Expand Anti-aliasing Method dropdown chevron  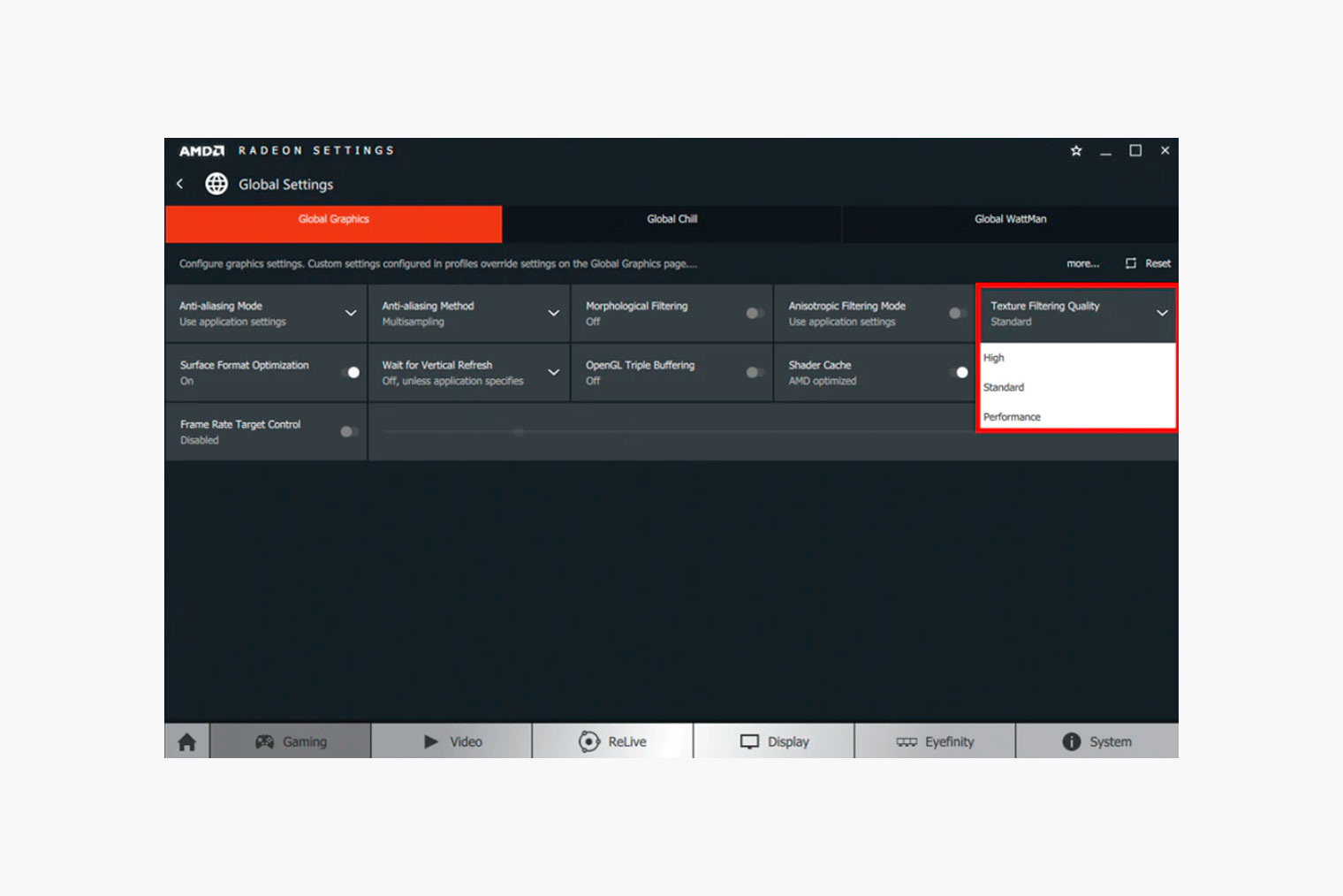point(553,313)
